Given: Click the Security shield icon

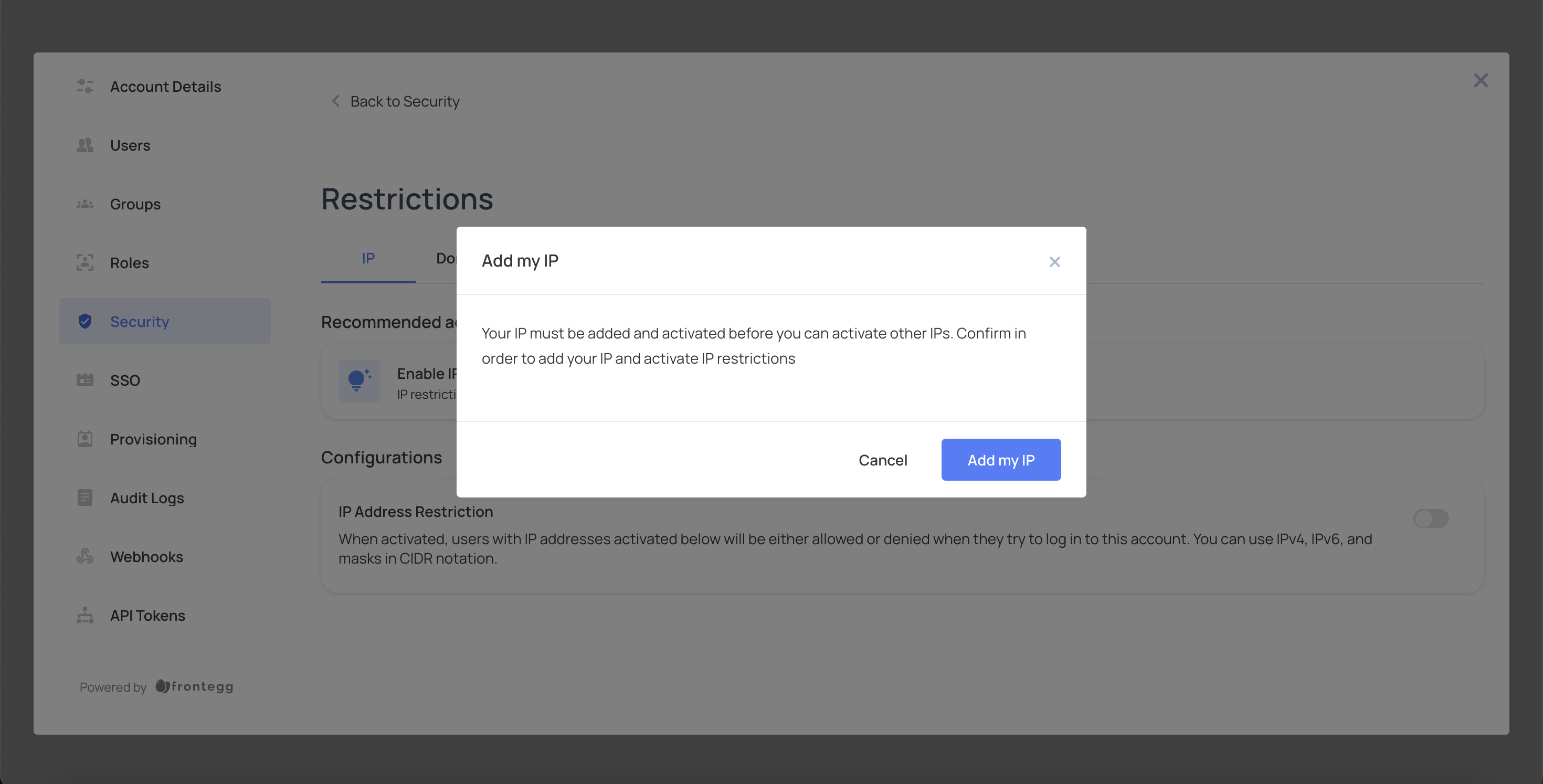Looking at the screenshot, I should point(84,320).
